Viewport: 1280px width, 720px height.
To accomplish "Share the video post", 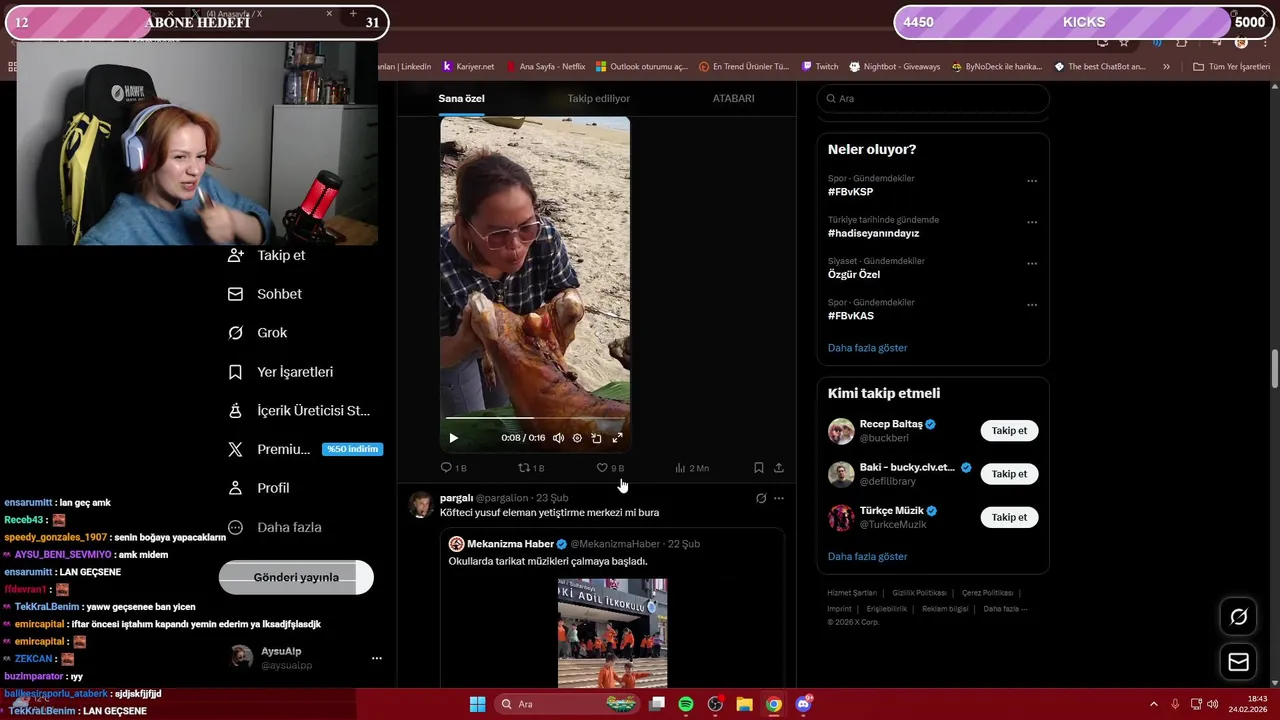I will coord(779,468).
